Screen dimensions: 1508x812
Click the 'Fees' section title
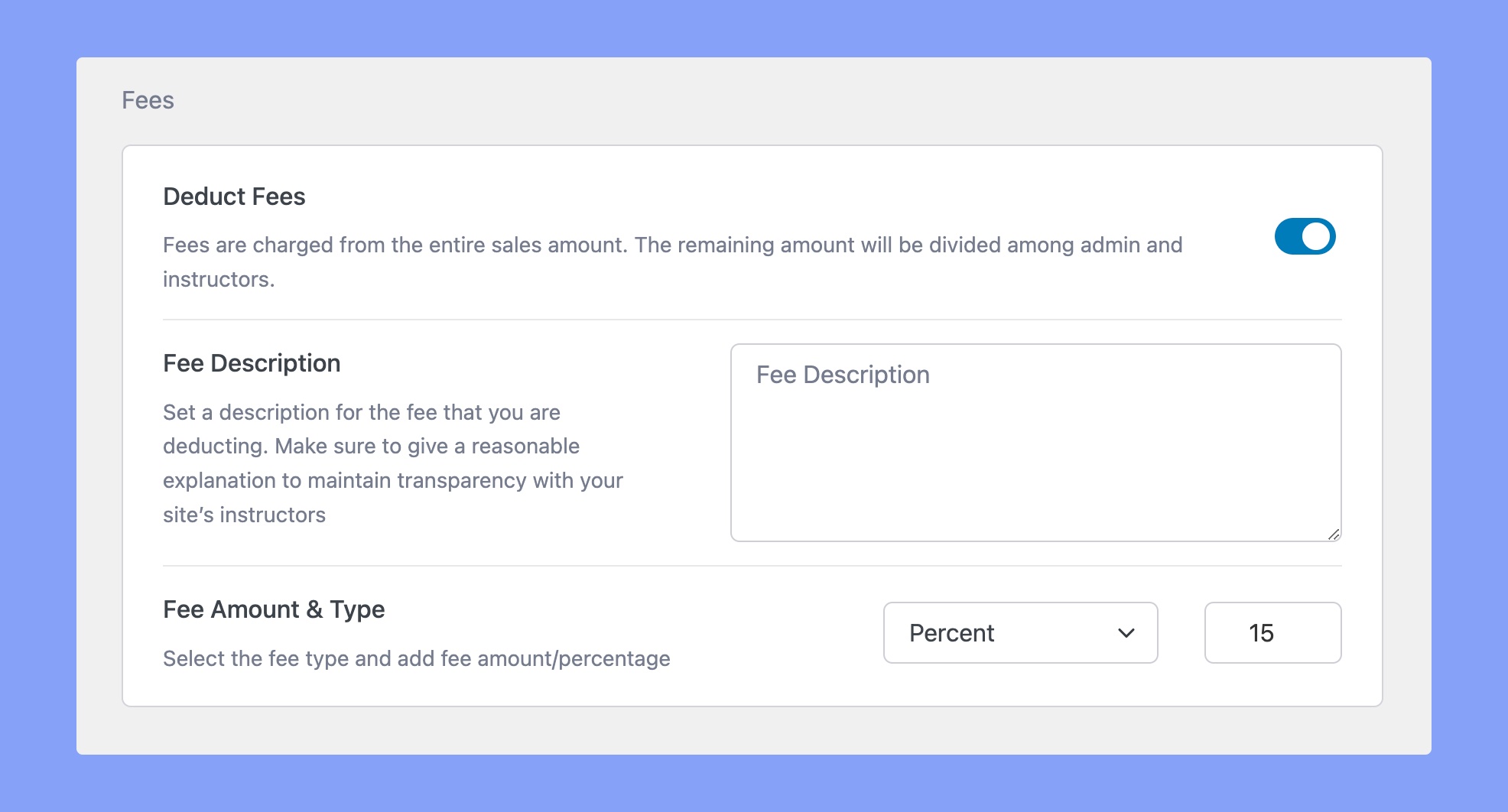coord(148,100)
